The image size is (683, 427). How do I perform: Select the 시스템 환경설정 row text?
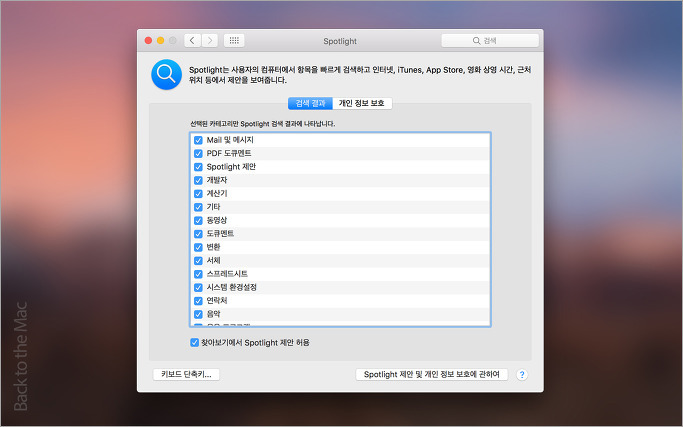pos(232,287)
